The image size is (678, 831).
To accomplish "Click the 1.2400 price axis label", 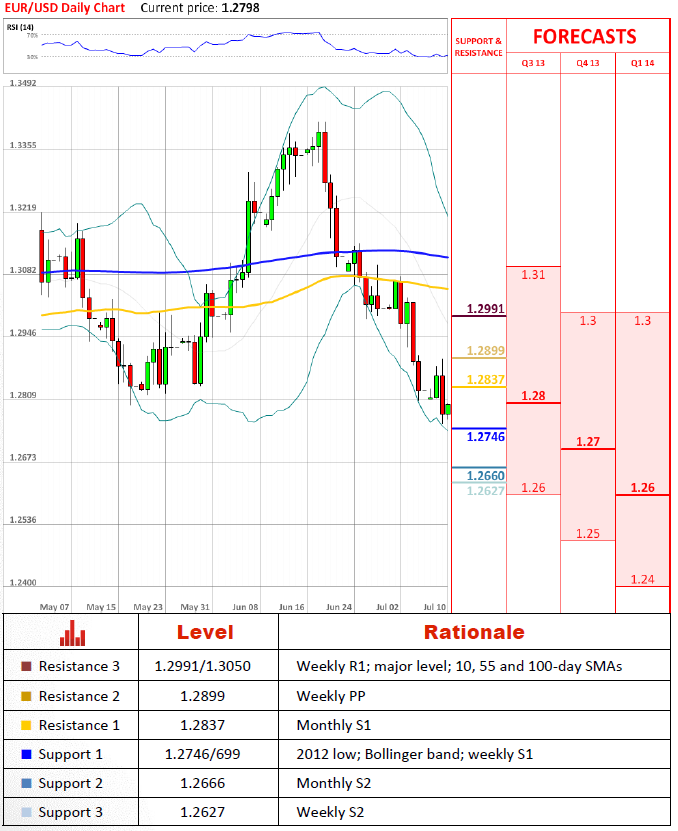I will [x=23, y=582].
